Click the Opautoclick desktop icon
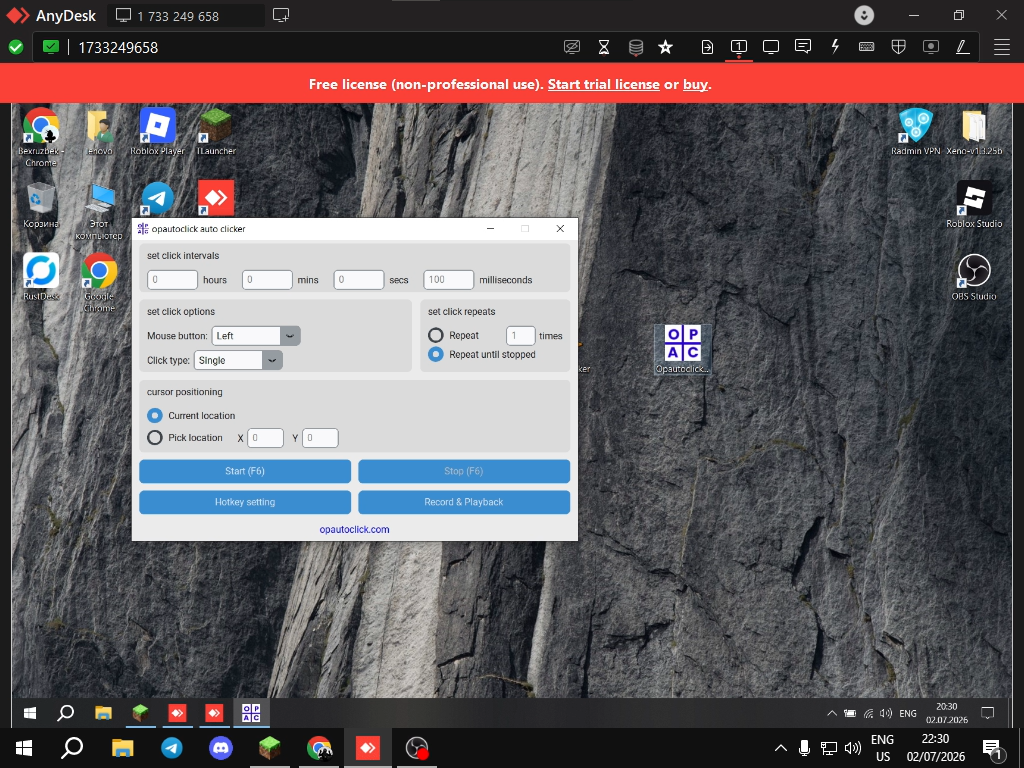The height and width of the screenshot is (768, 1024). pyautogui.click(x=682, y=349)
